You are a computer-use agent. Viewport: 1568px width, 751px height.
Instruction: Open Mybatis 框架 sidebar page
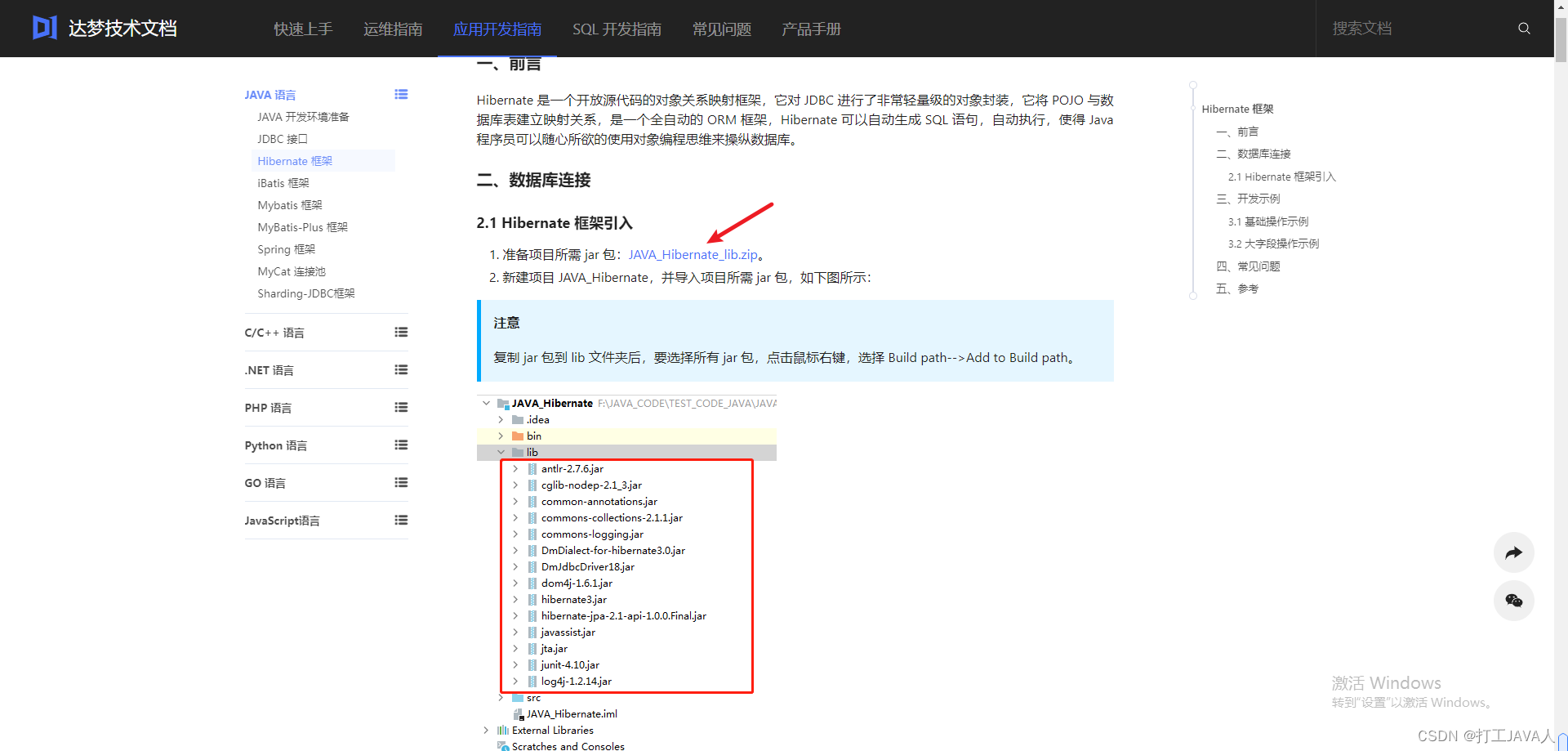[x=290, y=205]
